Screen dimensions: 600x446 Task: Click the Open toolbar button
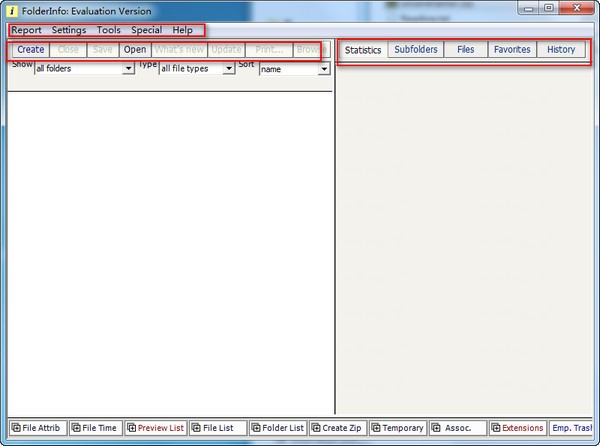pos(135,50)
